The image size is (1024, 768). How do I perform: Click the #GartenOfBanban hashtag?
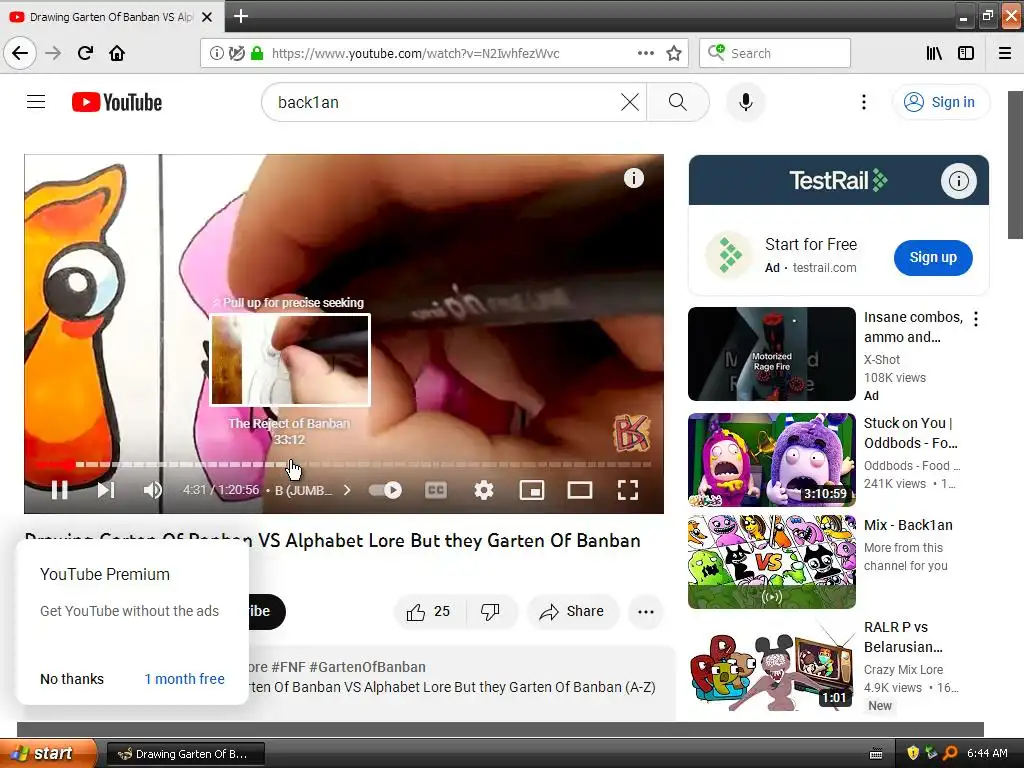tap(368, 667)
